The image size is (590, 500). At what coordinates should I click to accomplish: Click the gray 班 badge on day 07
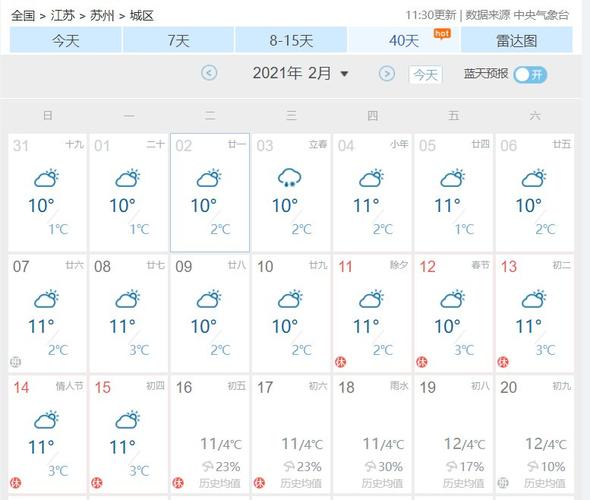(x=15, y=362)
